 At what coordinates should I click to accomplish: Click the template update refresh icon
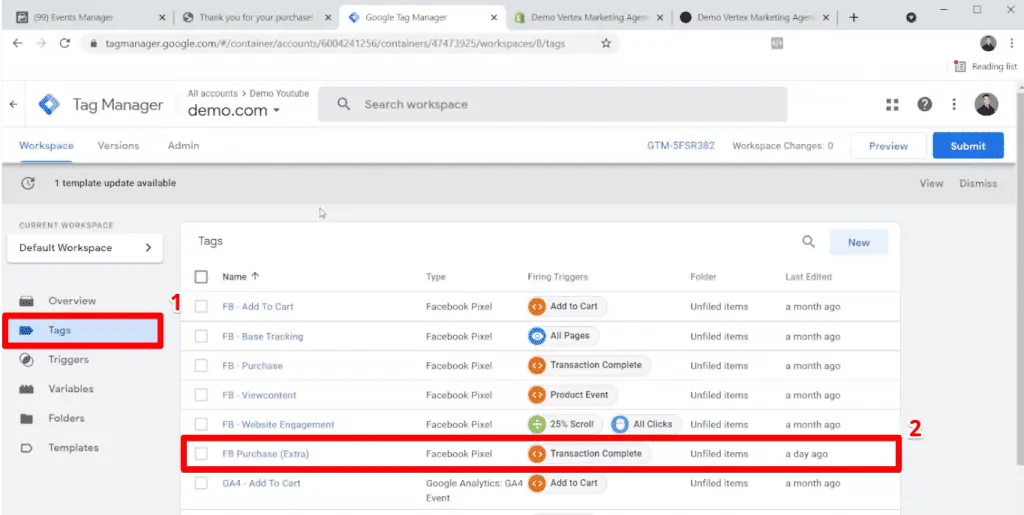click(28, 183)
